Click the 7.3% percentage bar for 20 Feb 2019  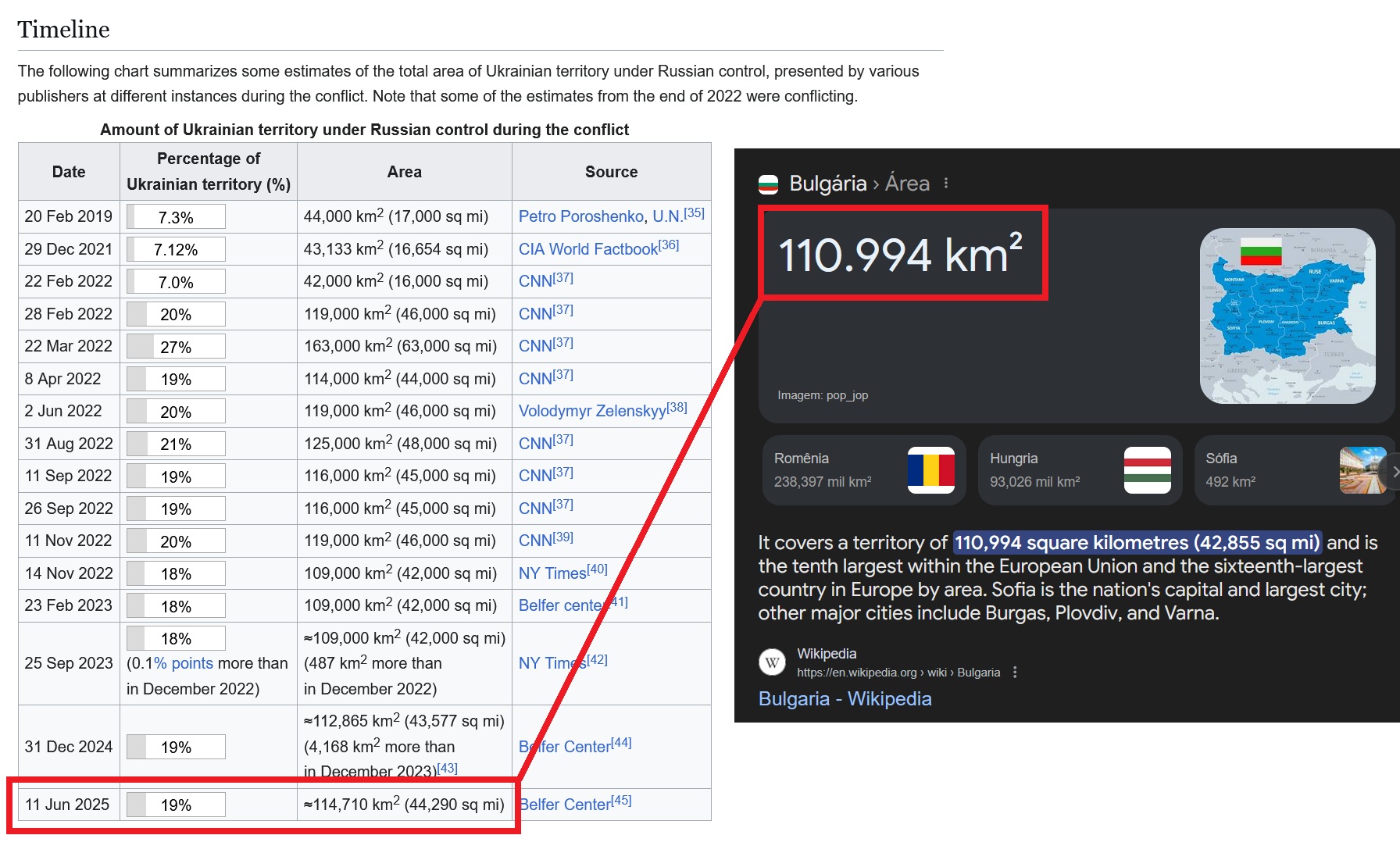[x=176, y=217]
